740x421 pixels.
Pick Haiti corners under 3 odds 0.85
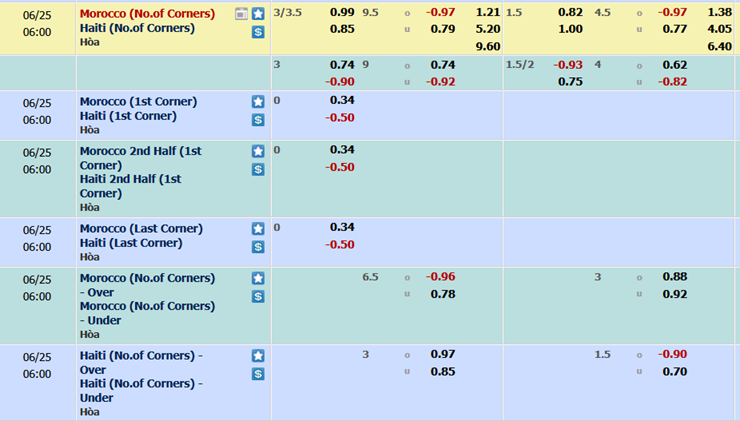[x=443, y=371]
